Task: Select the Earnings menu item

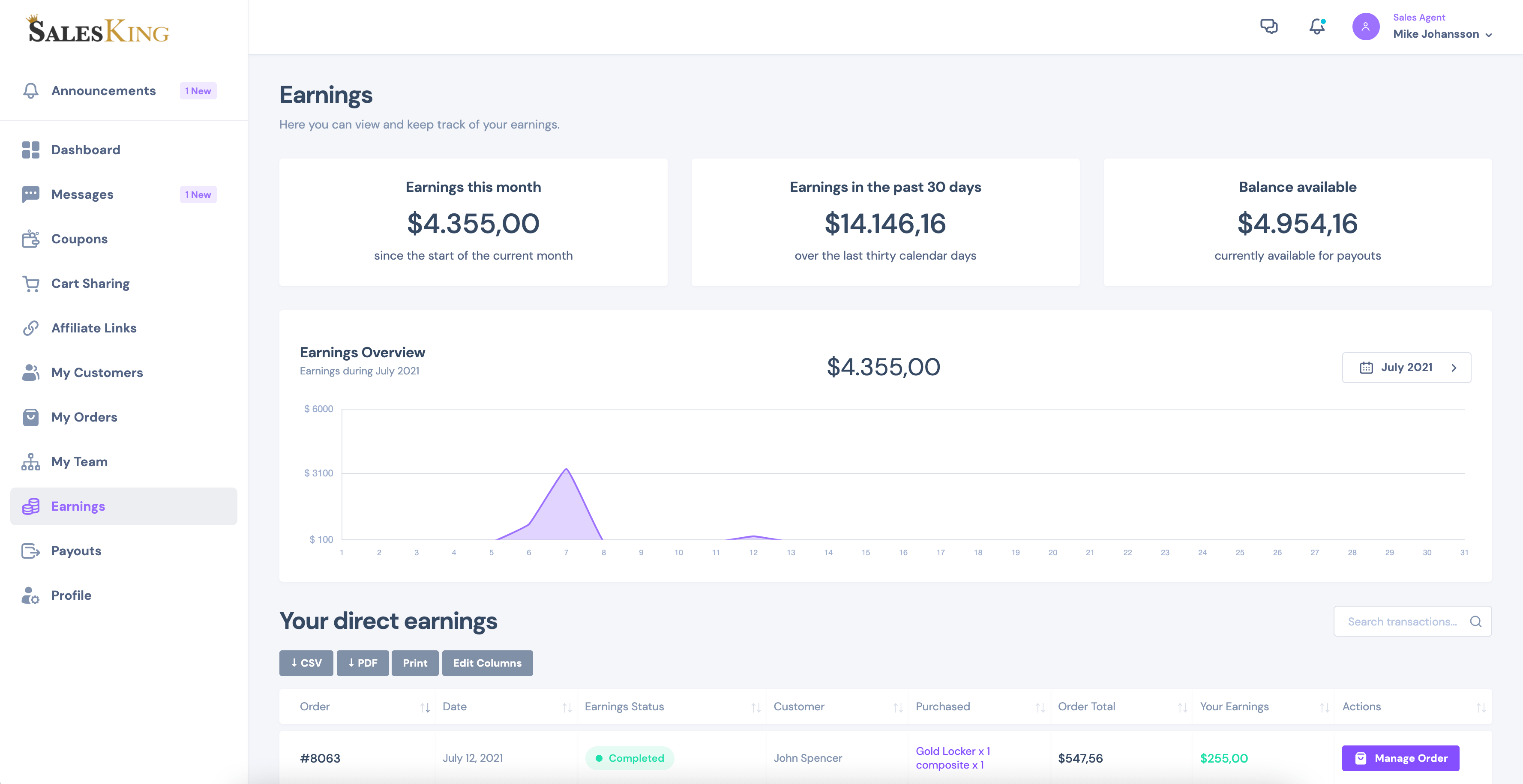Action: coord(78,505)
